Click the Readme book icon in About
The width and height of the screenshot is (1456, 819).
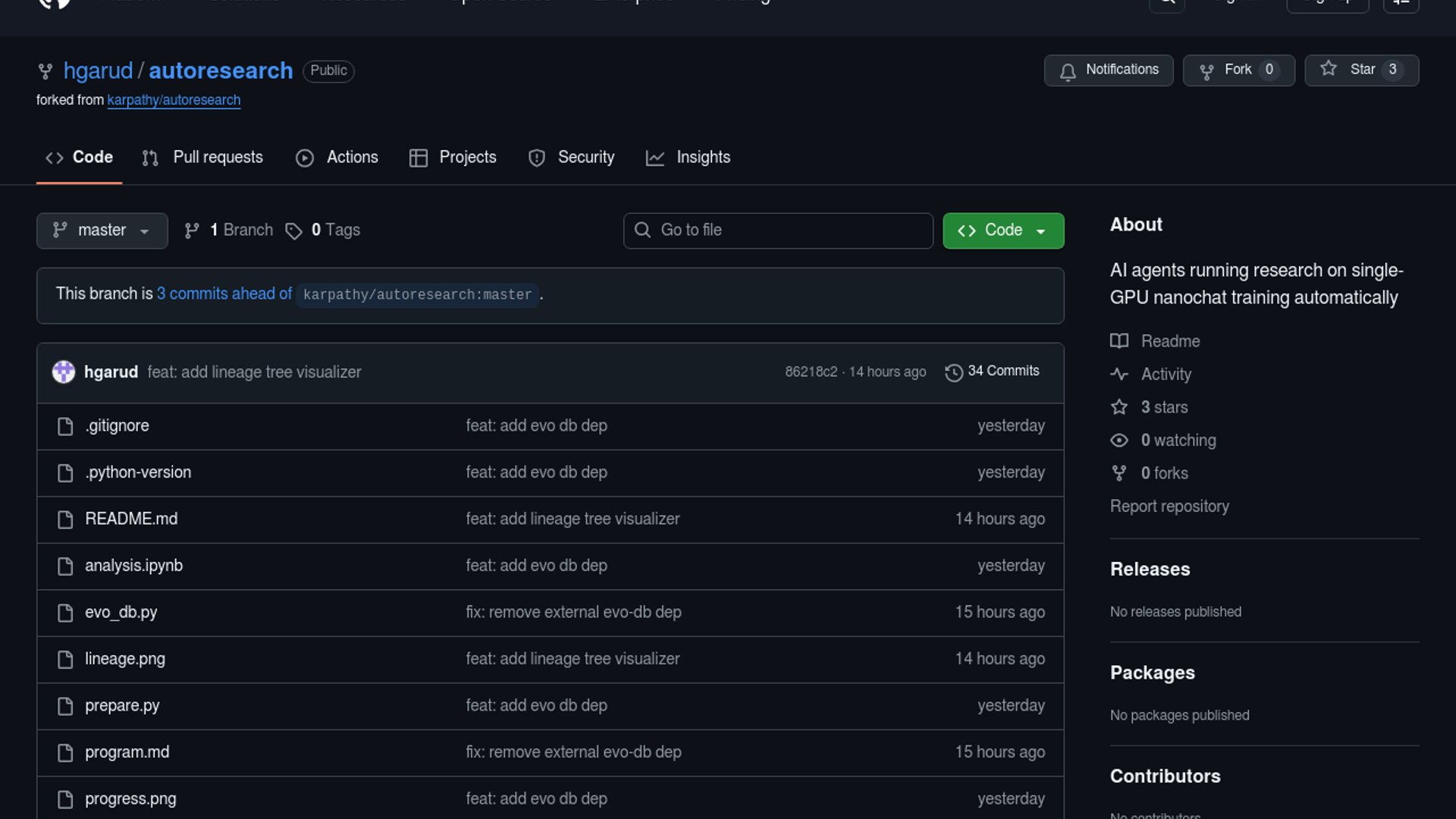pos(1119,341)
